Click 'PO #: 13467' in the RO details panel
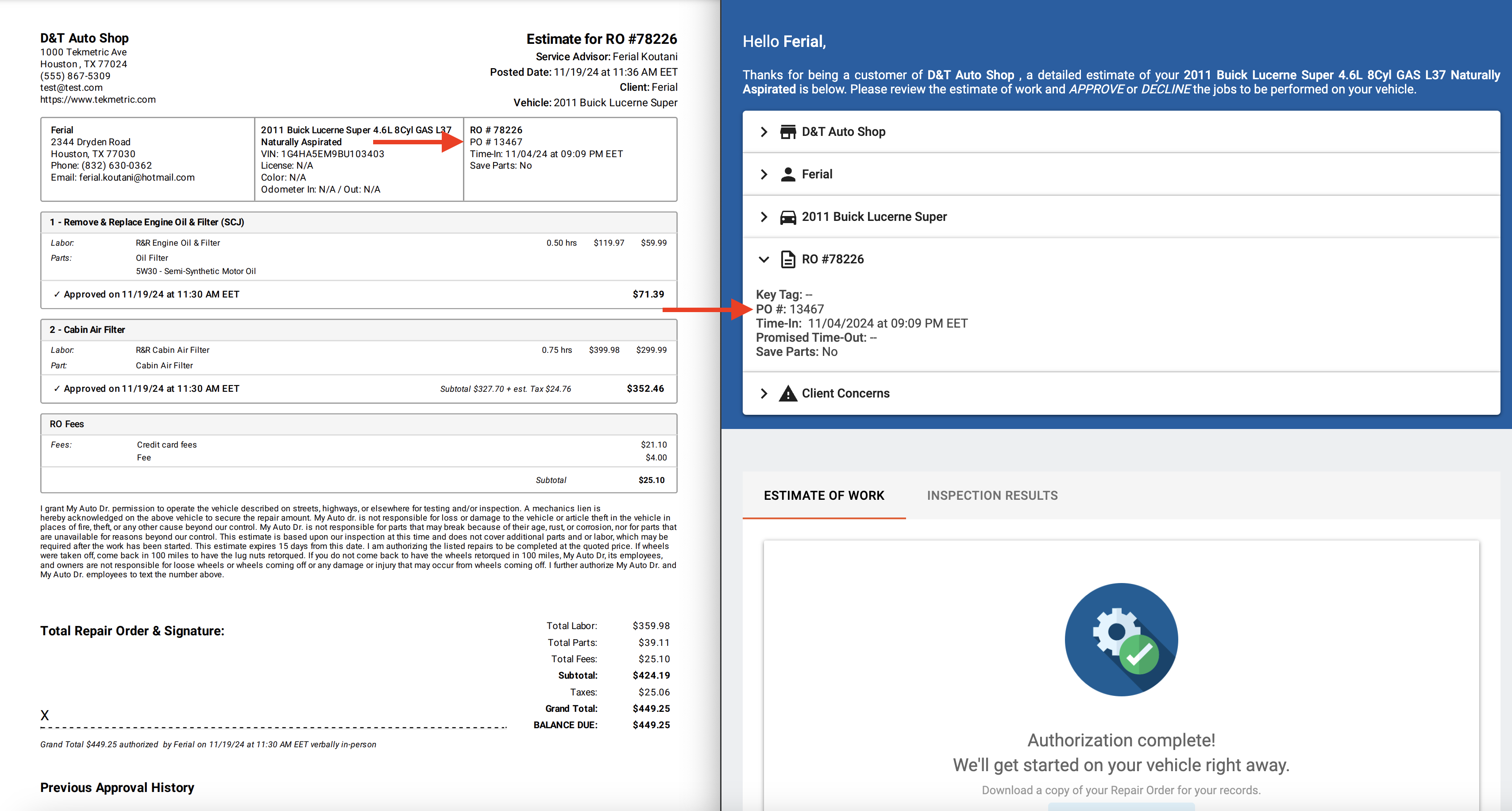The width and height of the screenshot is (1512, 811). [x=790, y=309]
